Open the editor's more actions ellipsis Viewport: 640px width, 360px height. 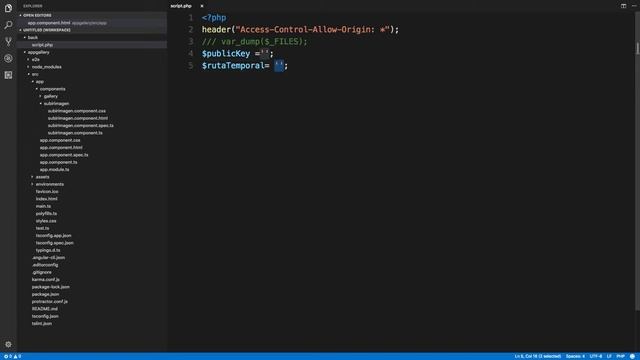634,6
